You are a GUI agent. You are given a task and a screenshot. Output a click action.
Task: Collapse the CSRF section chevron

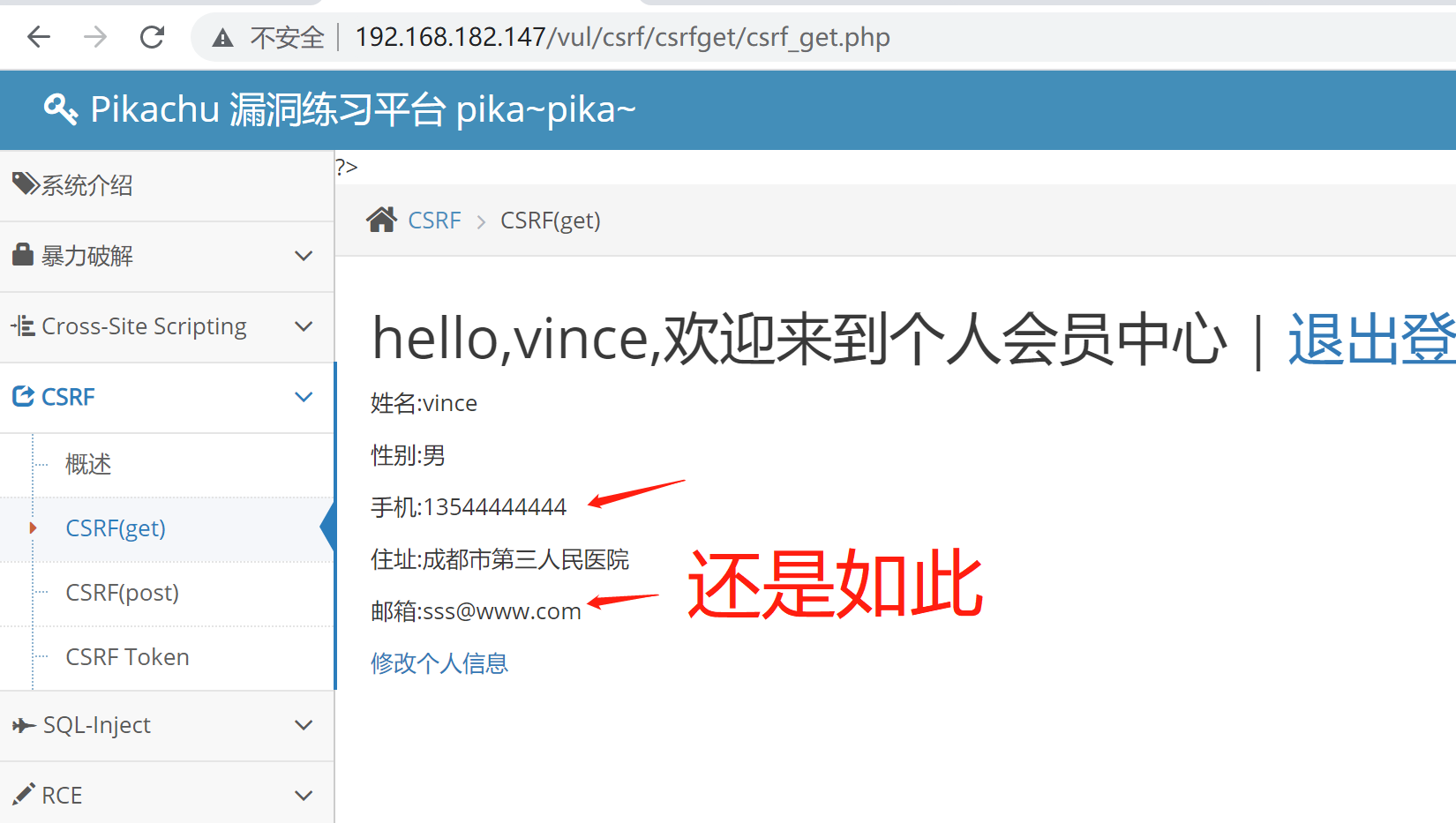click(304, 397)
